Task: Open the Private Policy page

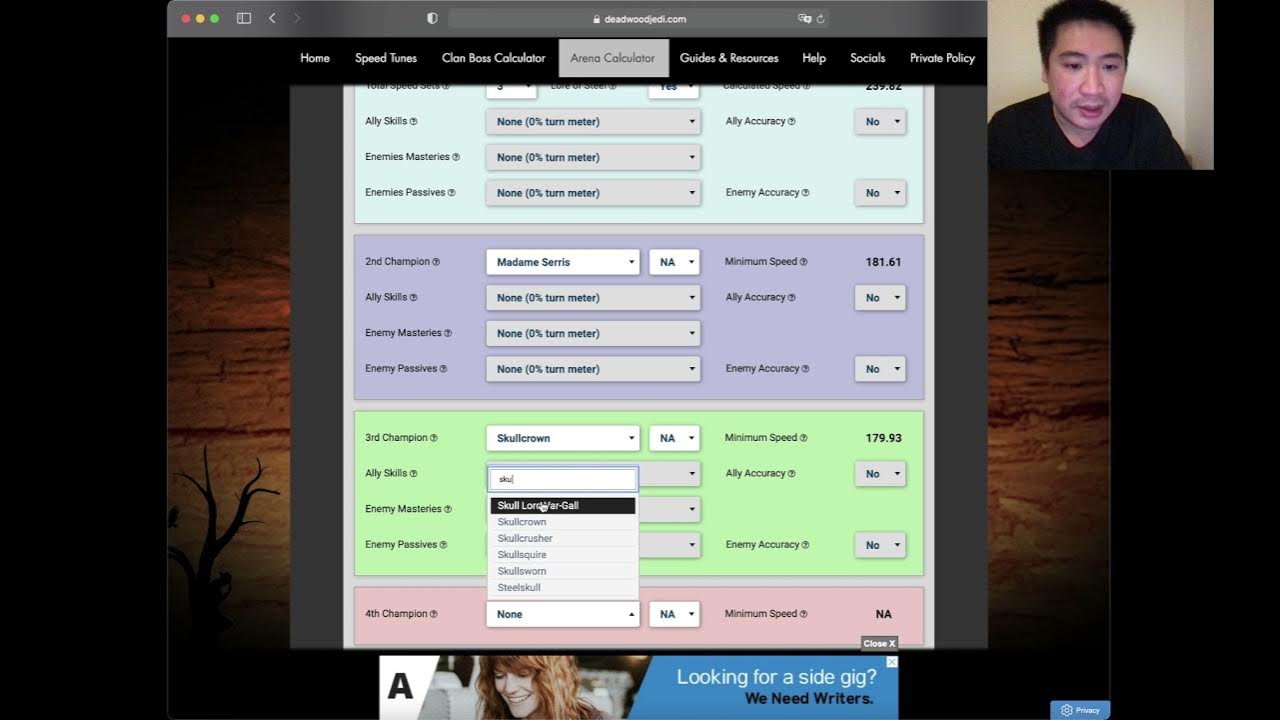Action: click(x=942, y=58)
